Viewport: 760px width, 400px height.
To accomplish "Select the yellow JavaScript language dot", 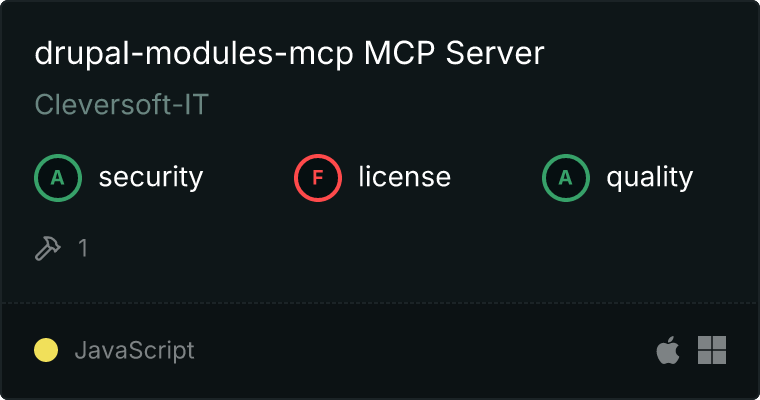I will point(46,350).
